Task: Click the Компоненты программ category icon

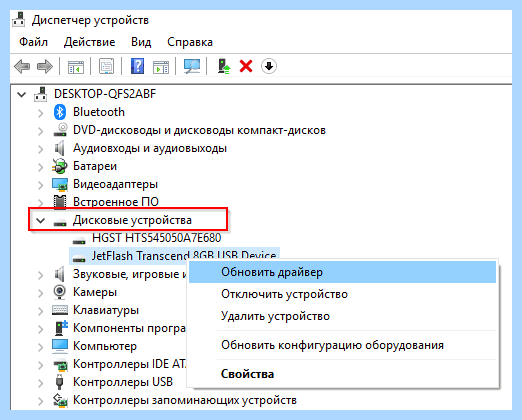Action: point(60,328)
